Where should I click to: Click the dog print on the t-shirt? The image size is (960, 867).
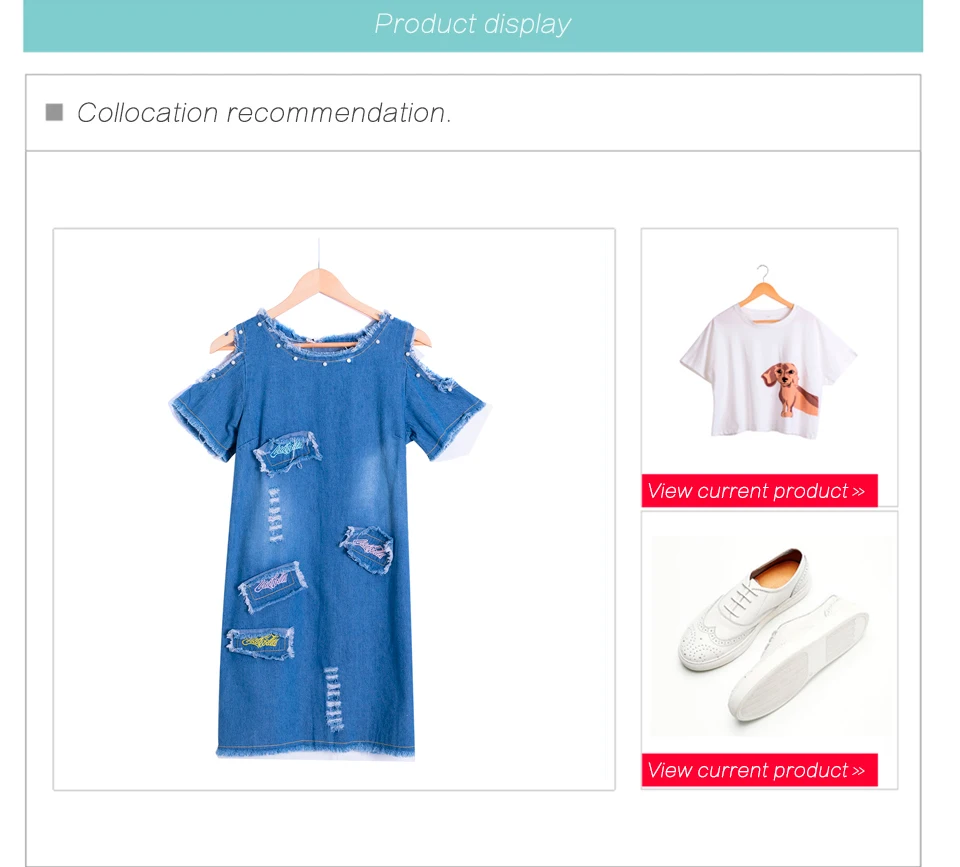[789, 388]
